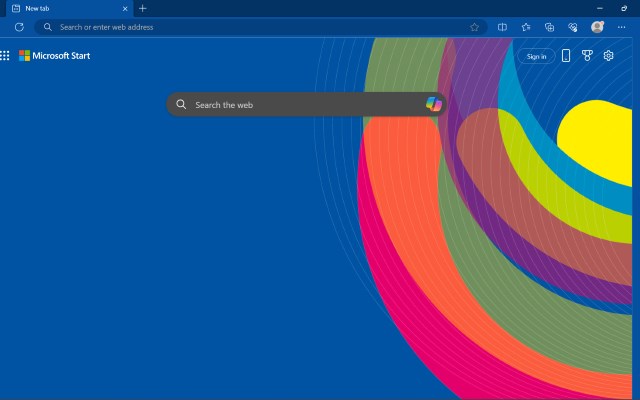Open the Collections panel
The height and width of the screenshot is (400, 640).
[549, 27]
